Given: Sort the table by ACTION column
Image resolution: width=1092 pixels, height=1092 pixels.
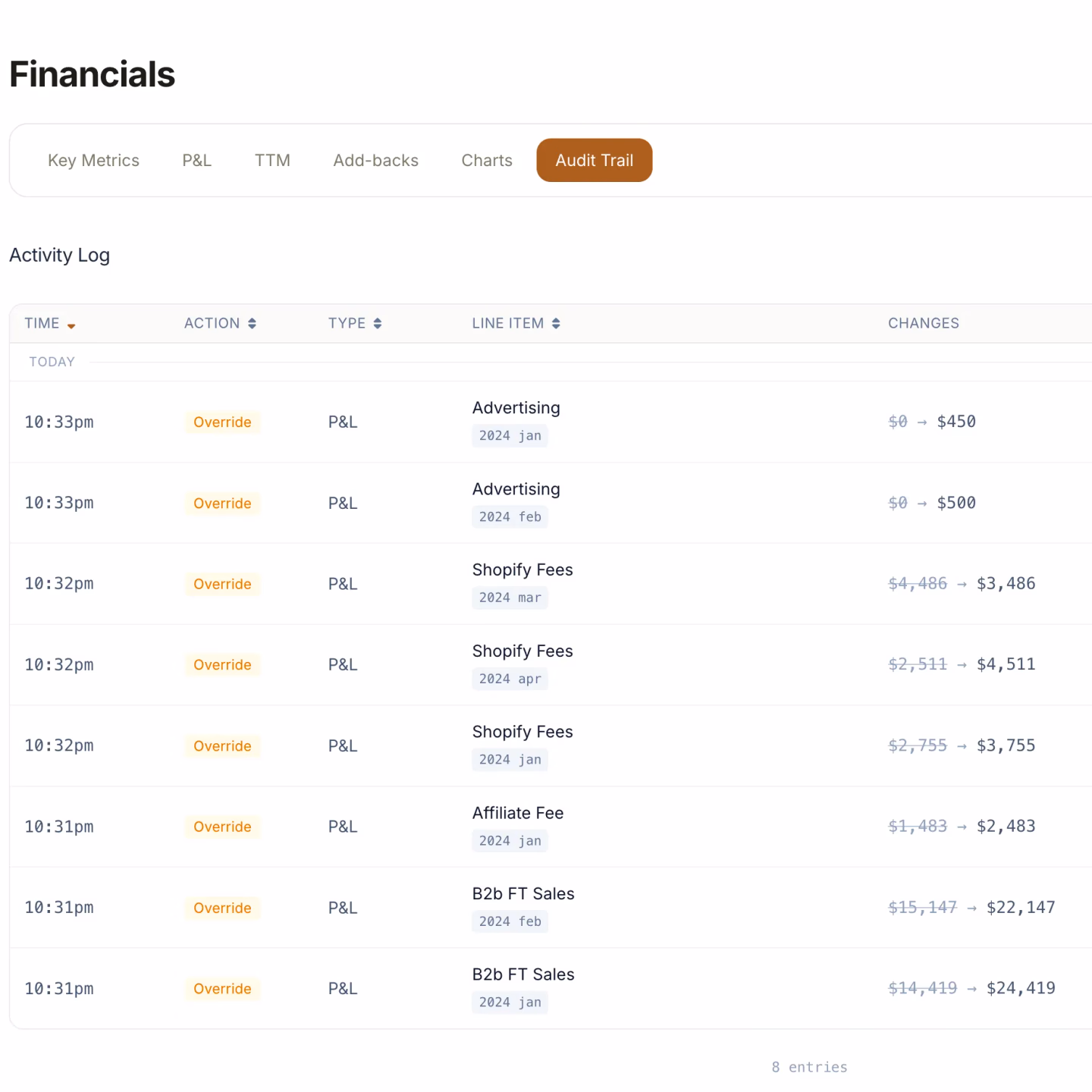Looking at the screenshot, I should pyautogui.click(x=219, y=323).
